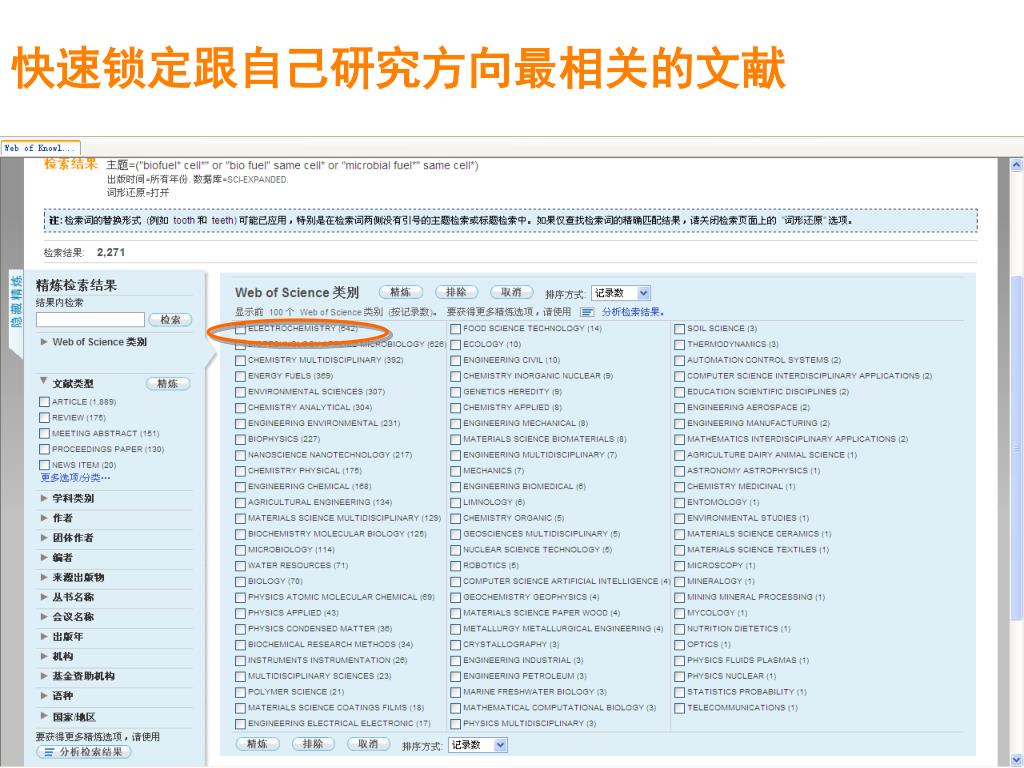1024x768 pixels.
Task: Expand the 出版年 section
Action: click(x=44, y=636)
